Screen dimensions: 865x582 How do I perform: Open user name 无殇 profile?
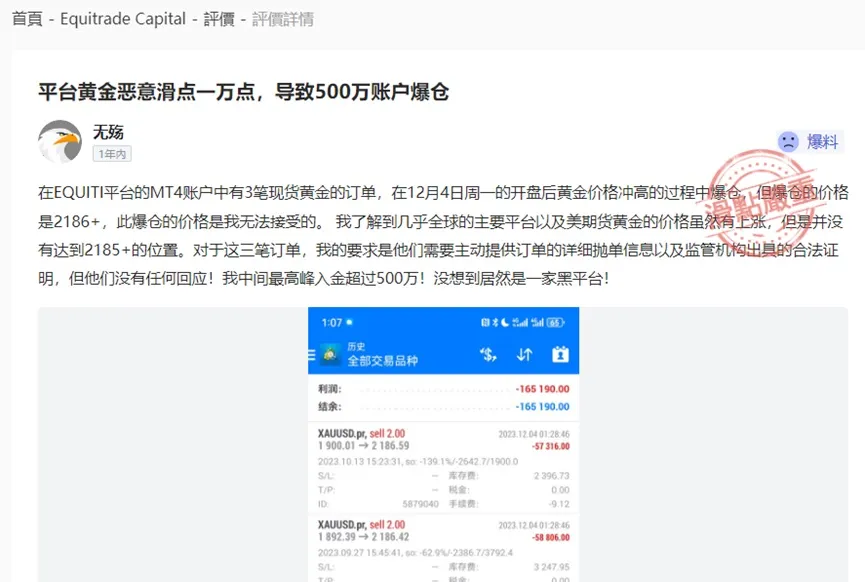108,132
